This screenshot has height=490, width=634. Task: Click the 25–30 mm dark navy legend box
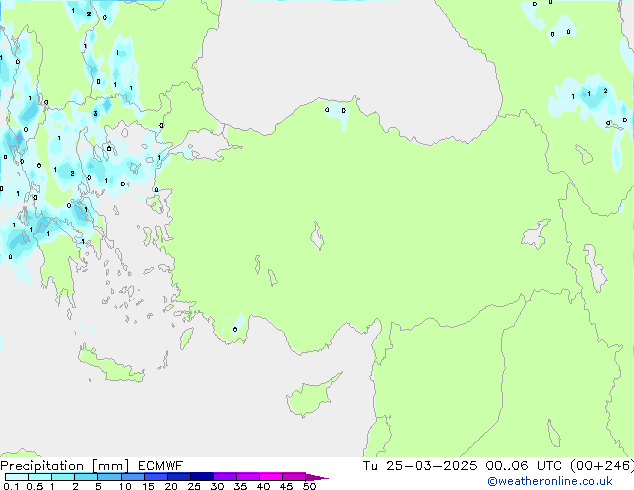(202, 477)
